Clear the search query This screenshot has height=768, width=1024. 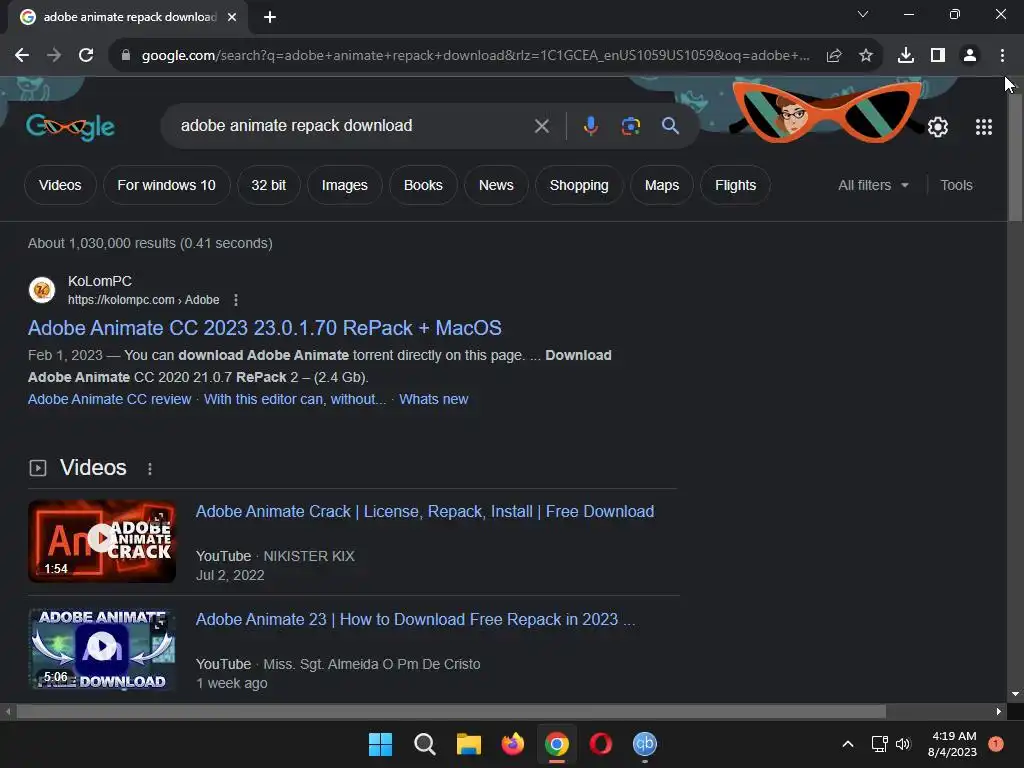coord(541,126)
